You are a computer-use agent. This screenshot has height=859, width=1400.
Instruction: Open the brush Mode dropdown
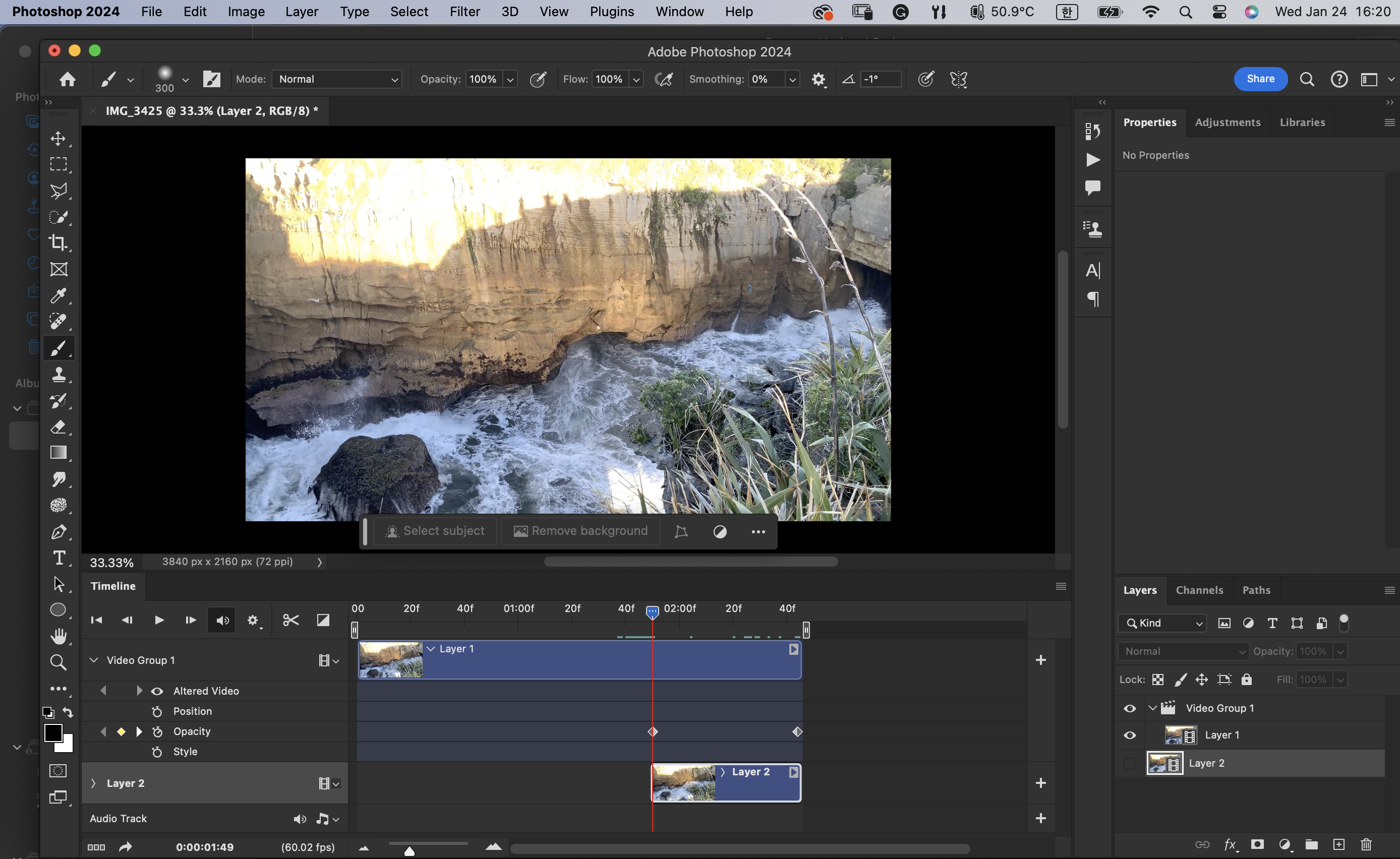tap(337, 79)
